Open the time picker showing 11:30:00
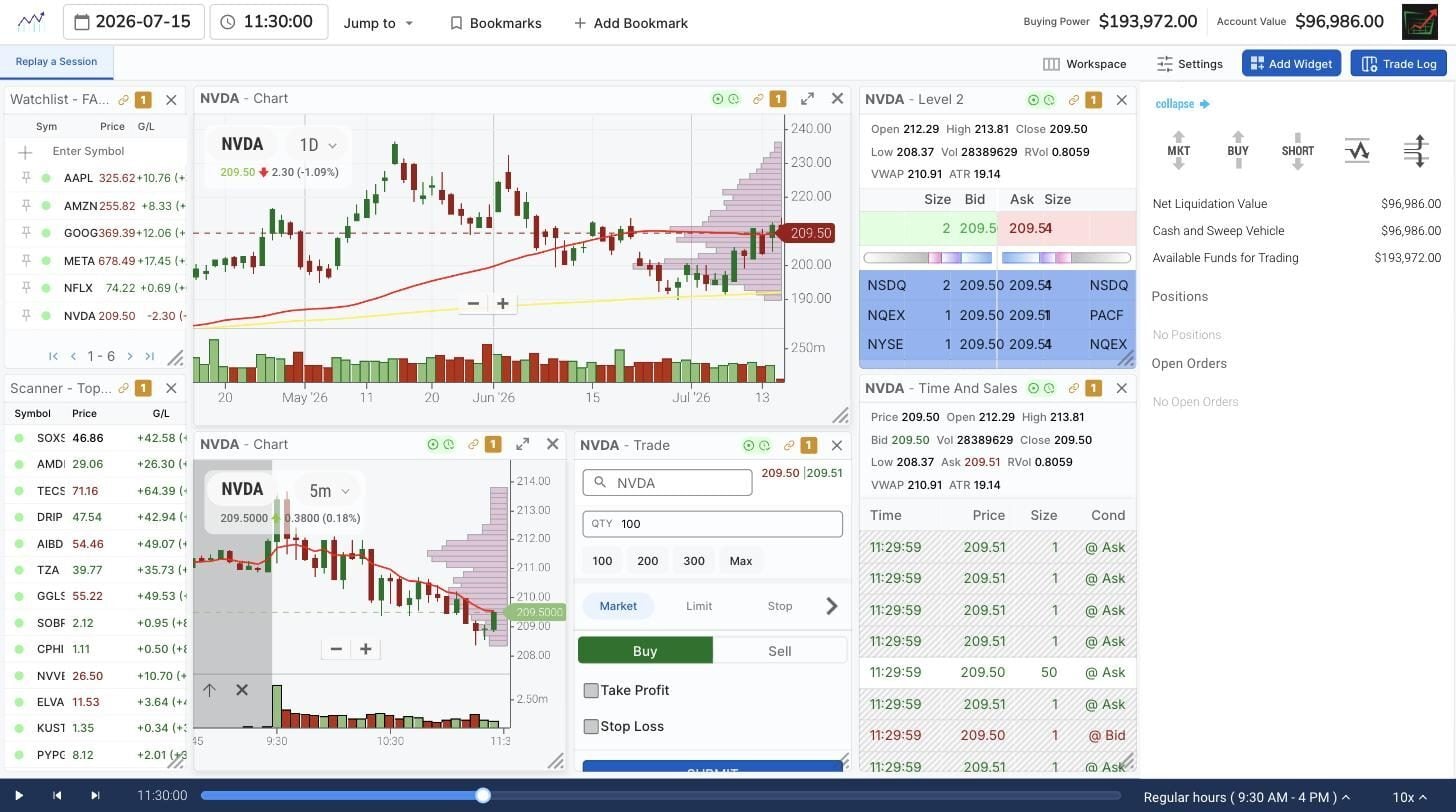This screenshot has width=1456, height=812. [x=268, y=21]
